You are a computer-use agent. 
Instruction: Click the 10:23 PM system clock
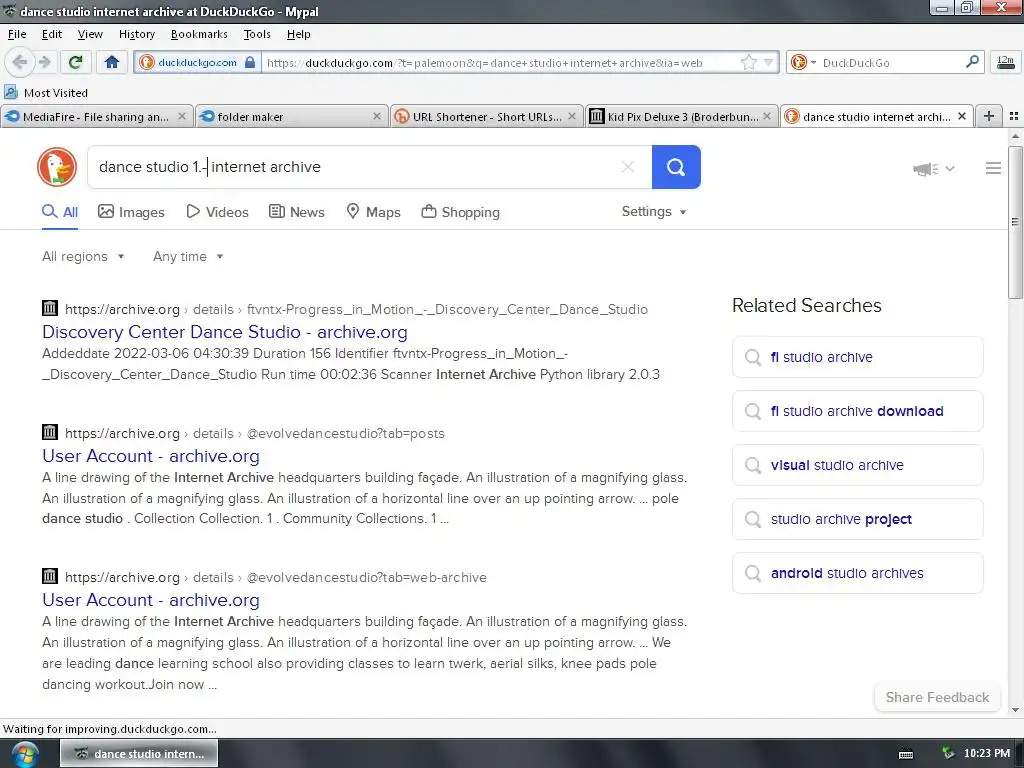(x=986, y=754)
